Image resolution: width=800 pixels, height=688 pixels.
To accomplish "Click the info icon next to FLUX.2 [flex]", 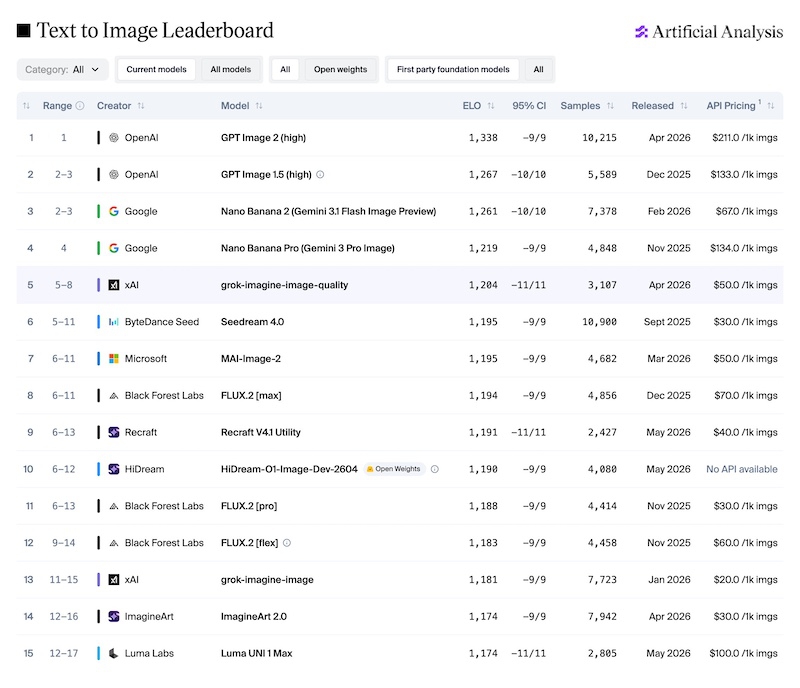I will pyautogui.click(x=287, y=543).
